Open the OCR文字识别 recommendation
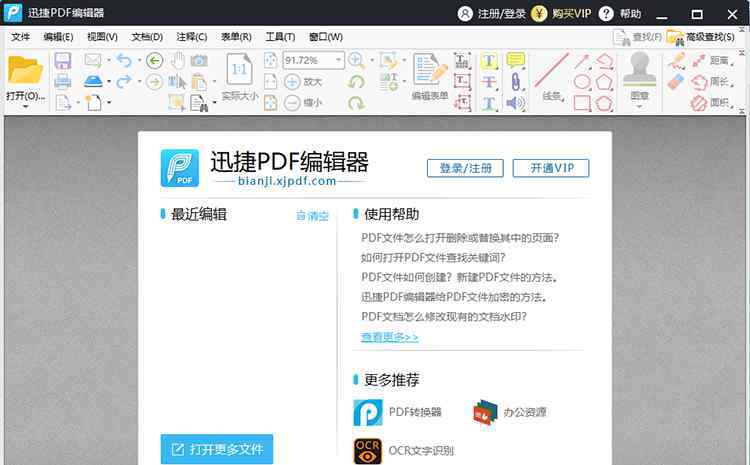This screenshot has width=750, height=465. pos(404,451)
